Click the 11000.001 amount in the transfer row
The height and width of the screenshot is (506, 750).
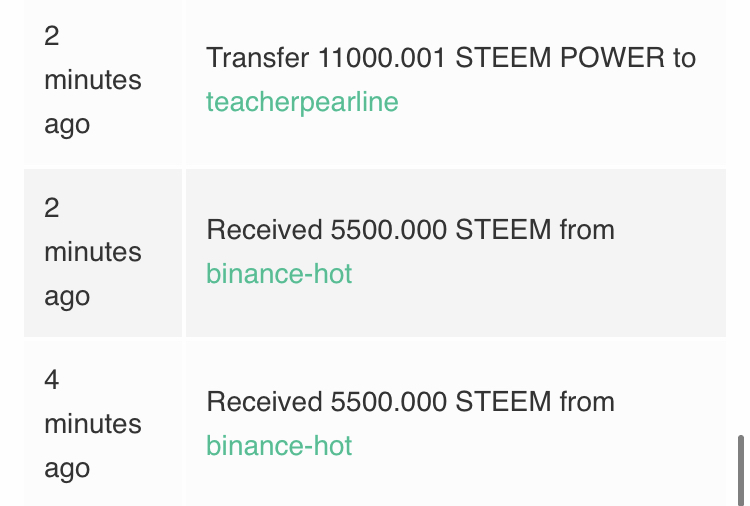382,58
